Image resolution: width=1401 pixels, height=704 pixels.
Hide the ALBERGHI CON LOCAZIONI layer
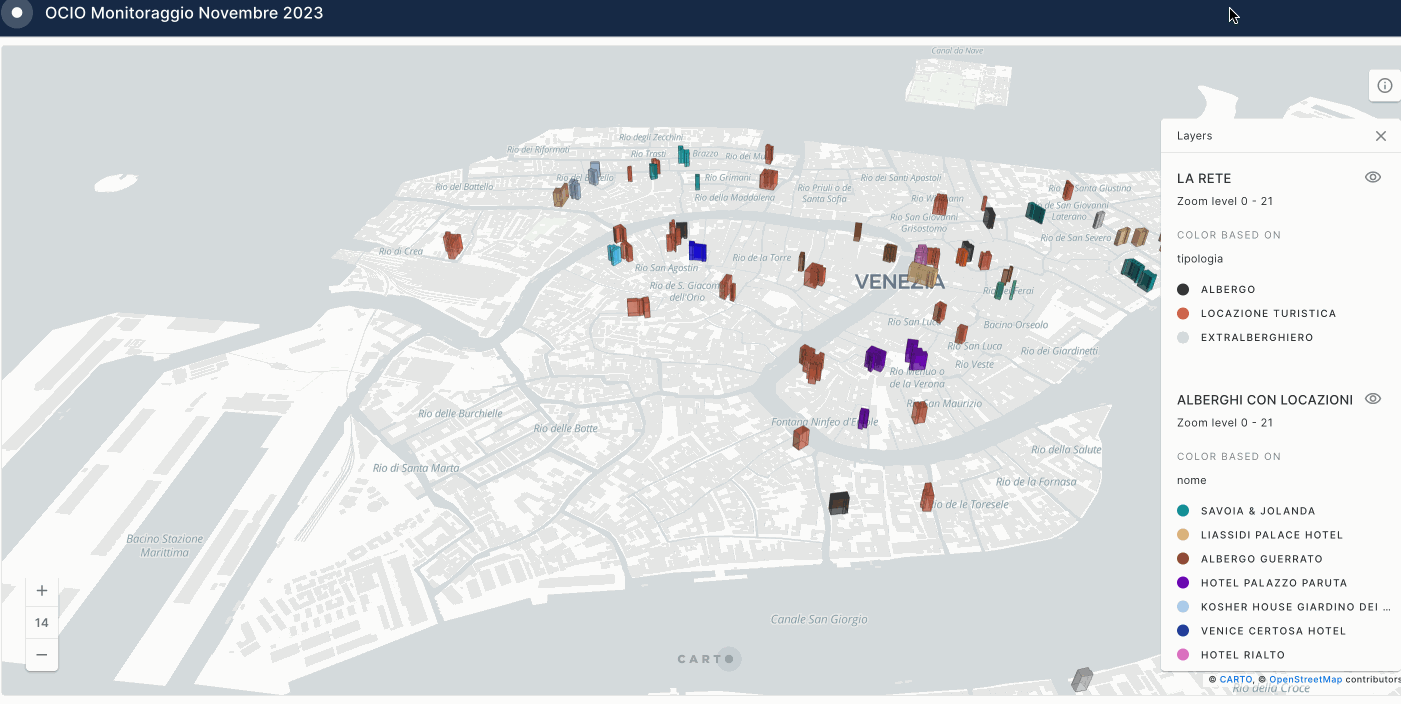[x=1373, y=398]
